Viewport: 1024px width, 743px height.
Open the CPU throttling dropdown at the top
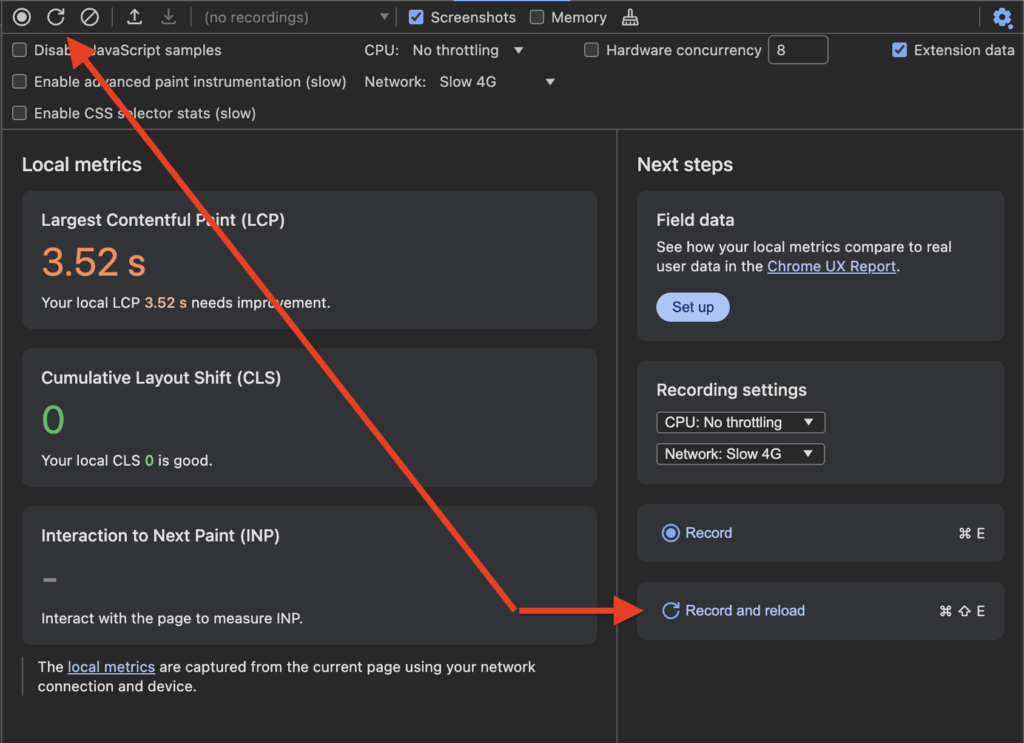468,50
